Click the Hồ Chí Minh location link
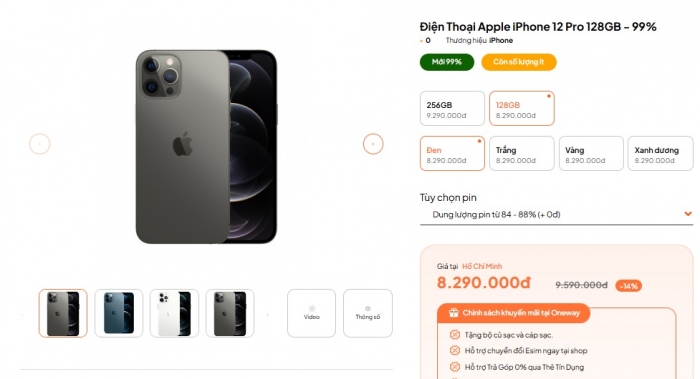The width and height of the screenshot is (700, 379). point(482,267)
